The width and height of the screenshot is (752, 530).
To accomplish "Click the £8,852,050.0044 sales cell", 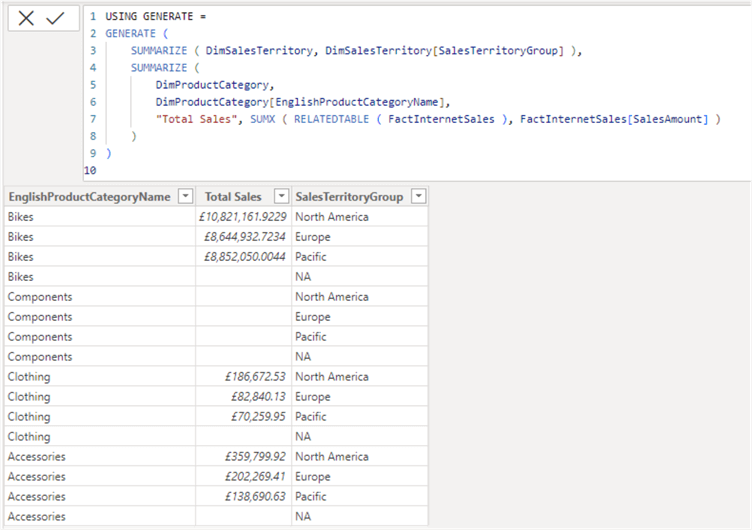I will click(x=245, y=257).
